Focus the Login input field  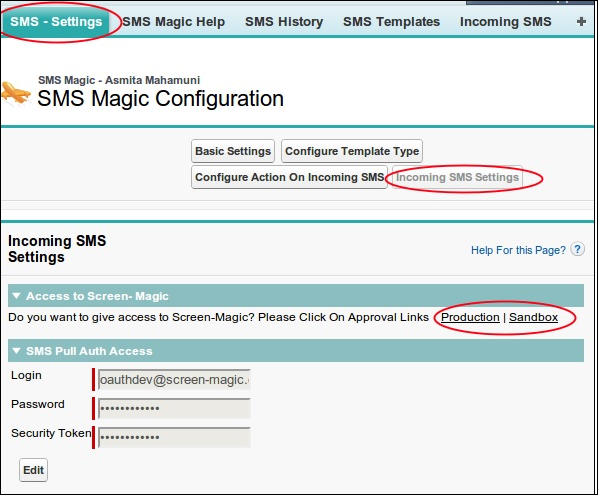click(x=174, y=379)
